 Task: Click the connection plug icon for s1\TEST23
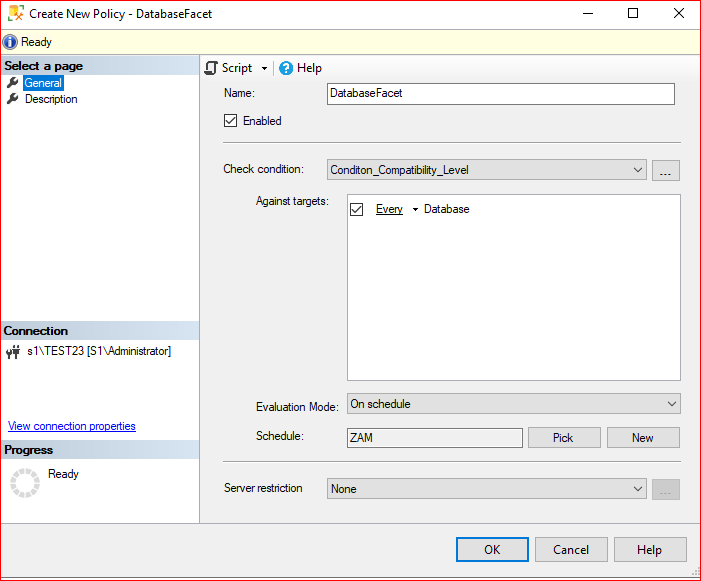(13, 352)
